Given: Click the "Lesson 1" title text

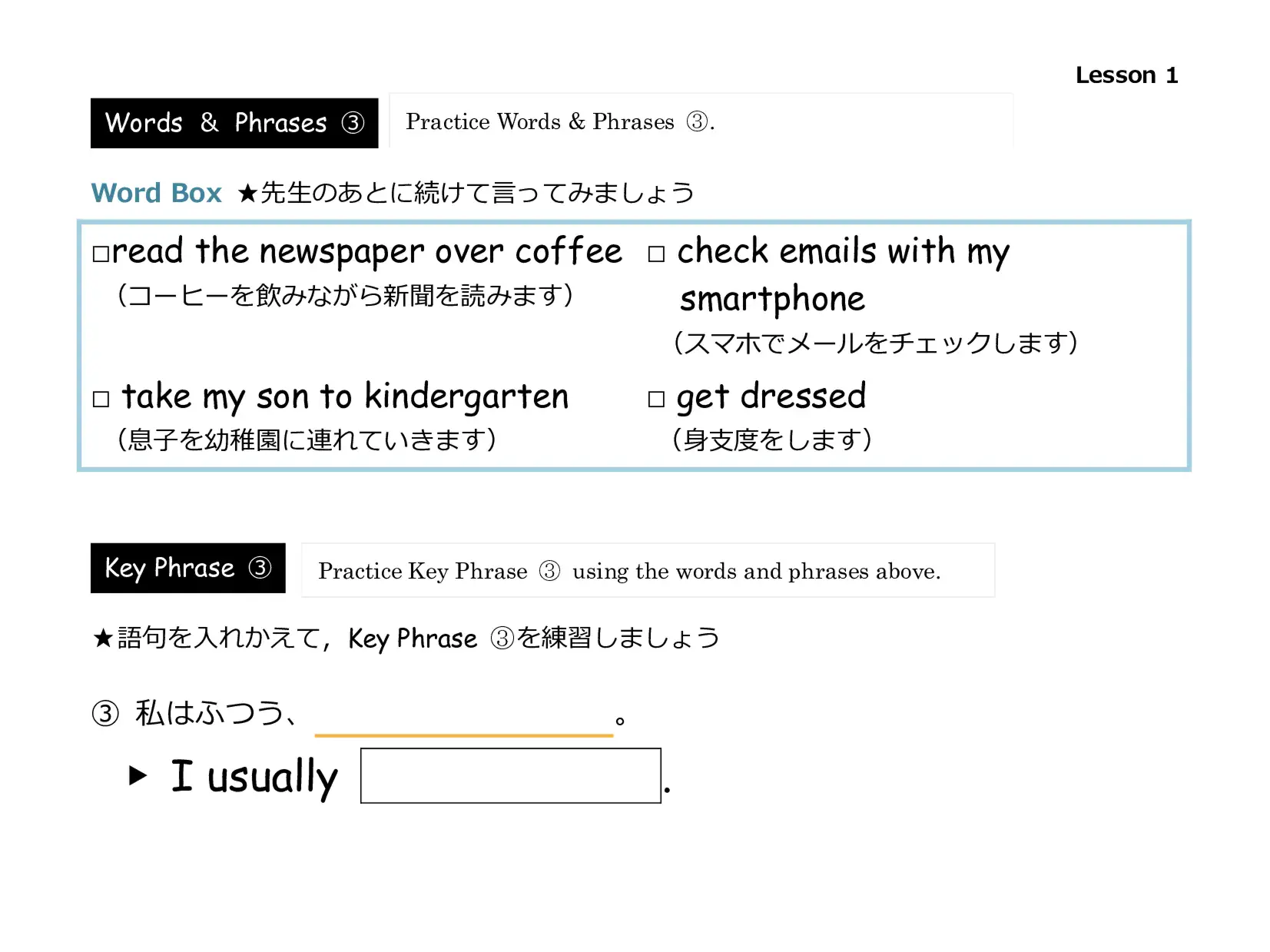Looking at the screenshot, I should 1126,75.
